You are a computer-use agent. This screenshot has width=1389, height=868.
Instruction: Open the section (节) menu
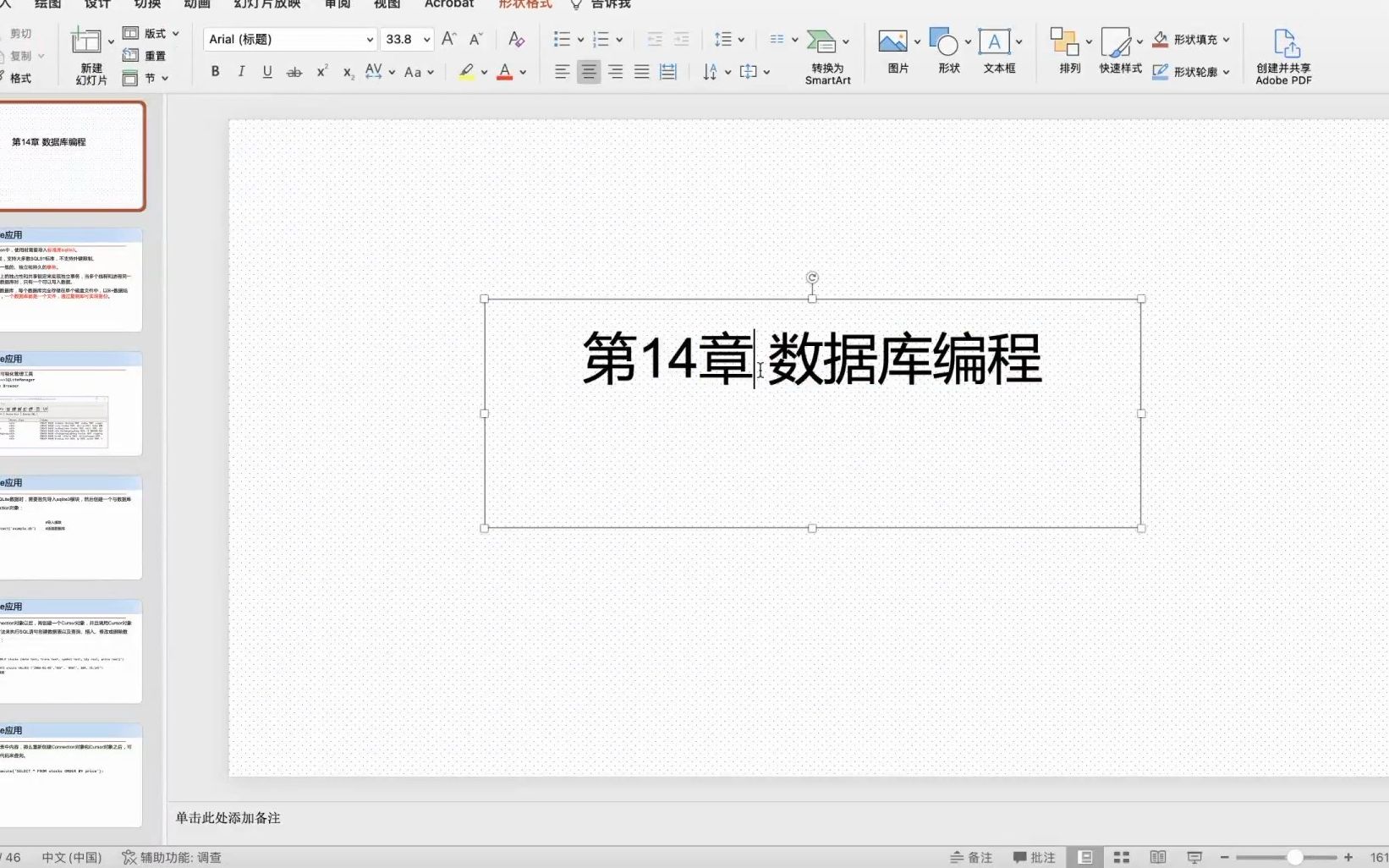145,79
